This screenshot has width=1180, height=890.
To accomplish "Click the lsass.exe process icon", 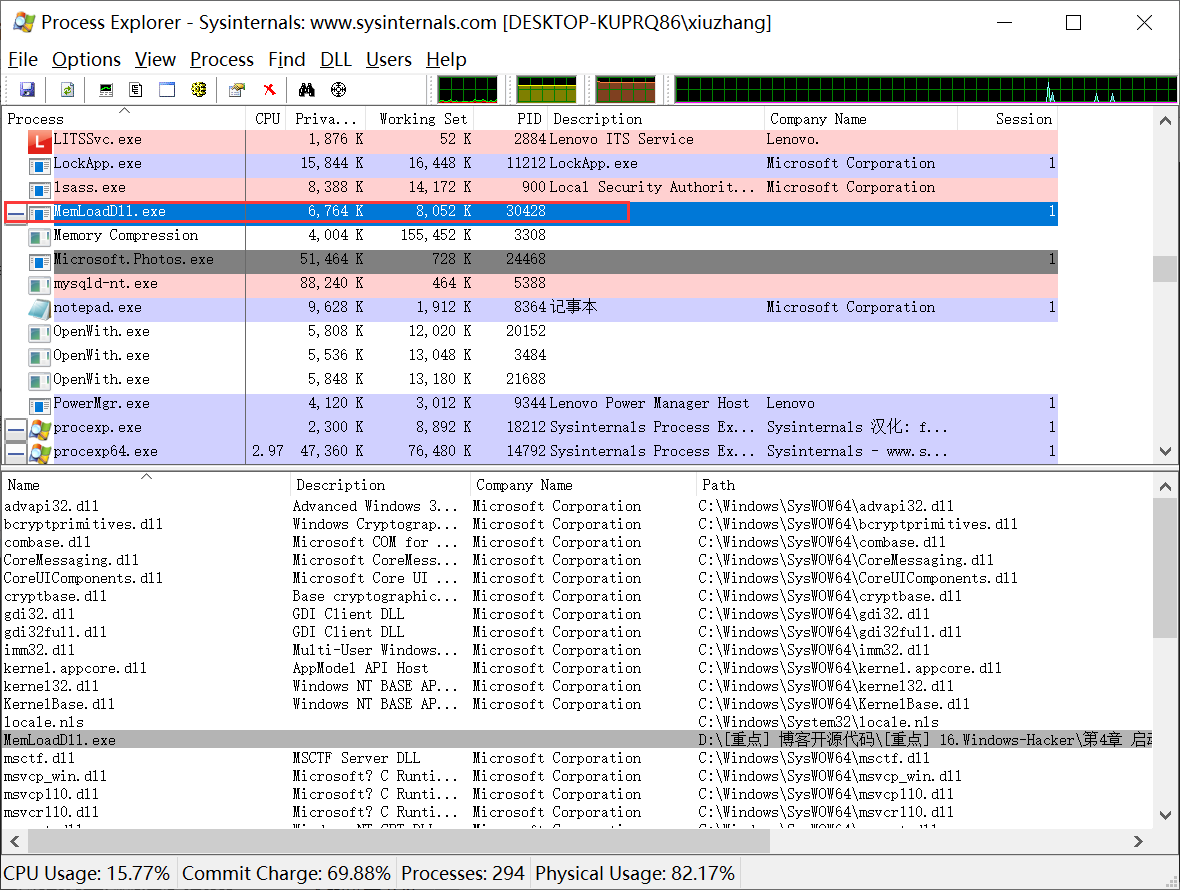I will 39,189.
